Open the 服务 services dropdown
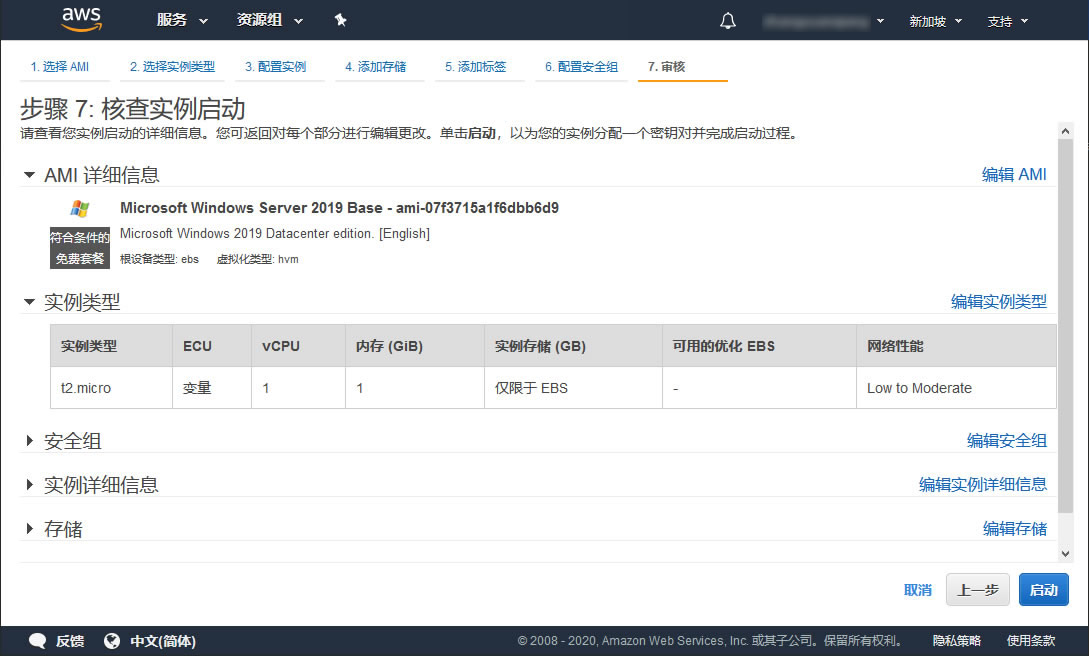1089x656 pixels. [x=182, y=20]
